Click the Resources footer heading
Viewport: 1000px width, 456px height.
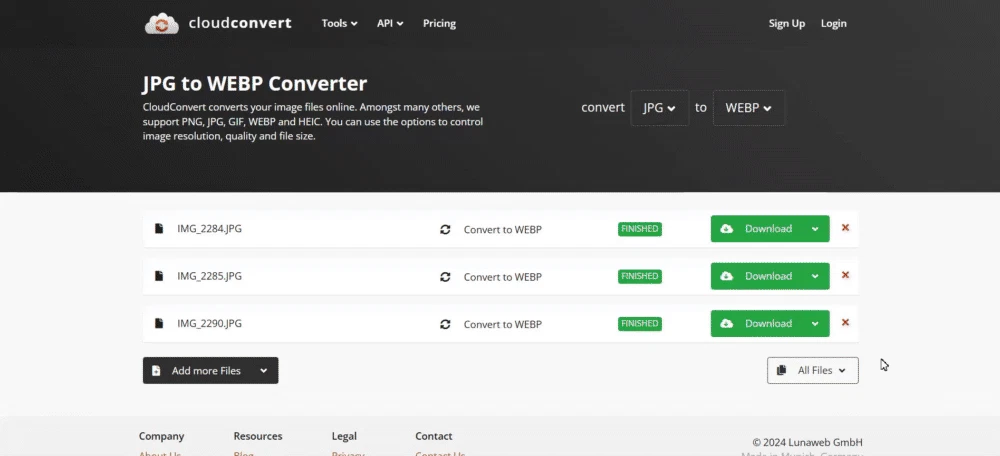[258, 436]
